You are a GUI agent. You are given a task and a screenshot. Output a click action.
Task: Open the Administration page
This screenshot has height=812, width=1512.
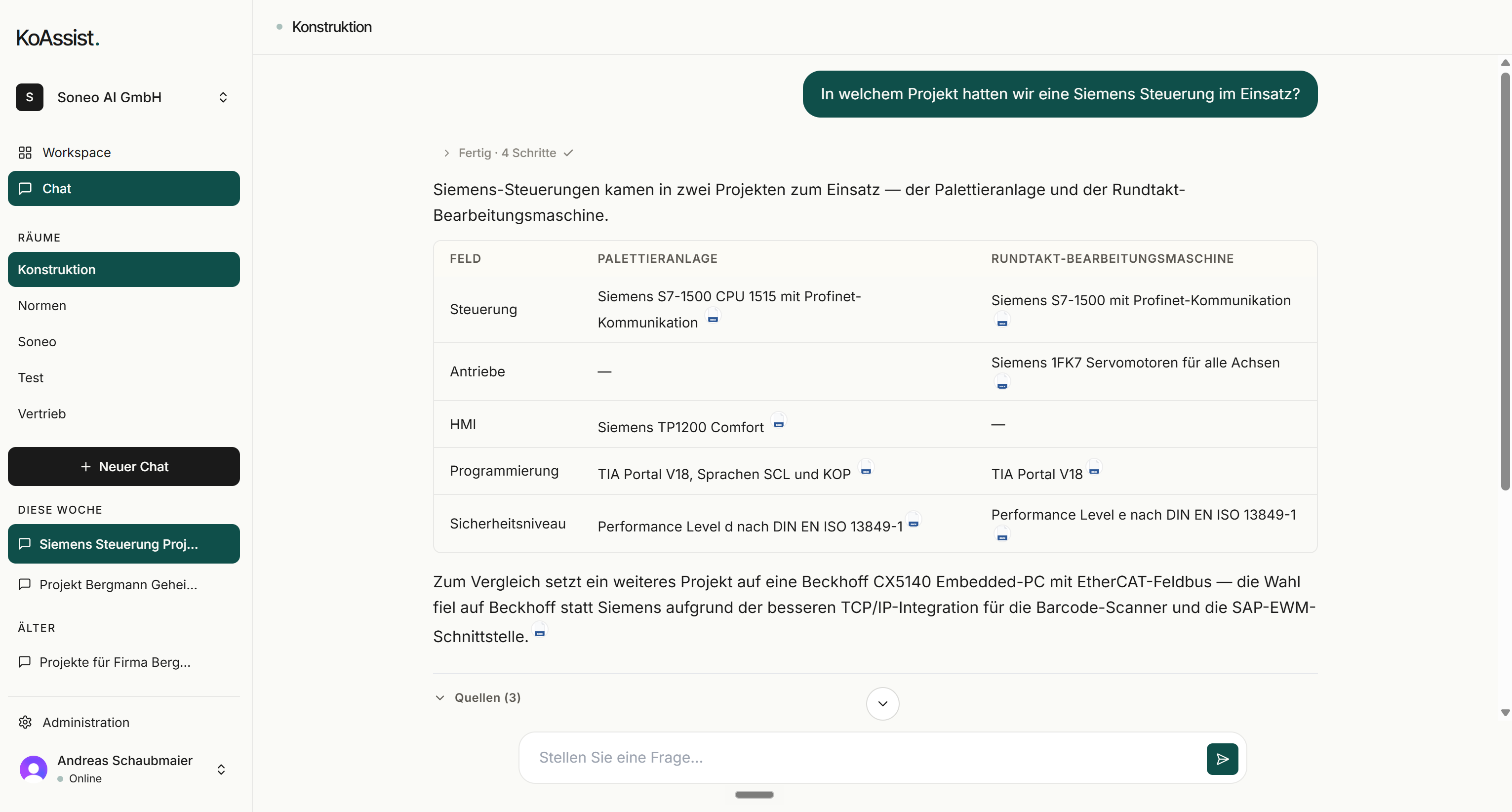(124, 722)
